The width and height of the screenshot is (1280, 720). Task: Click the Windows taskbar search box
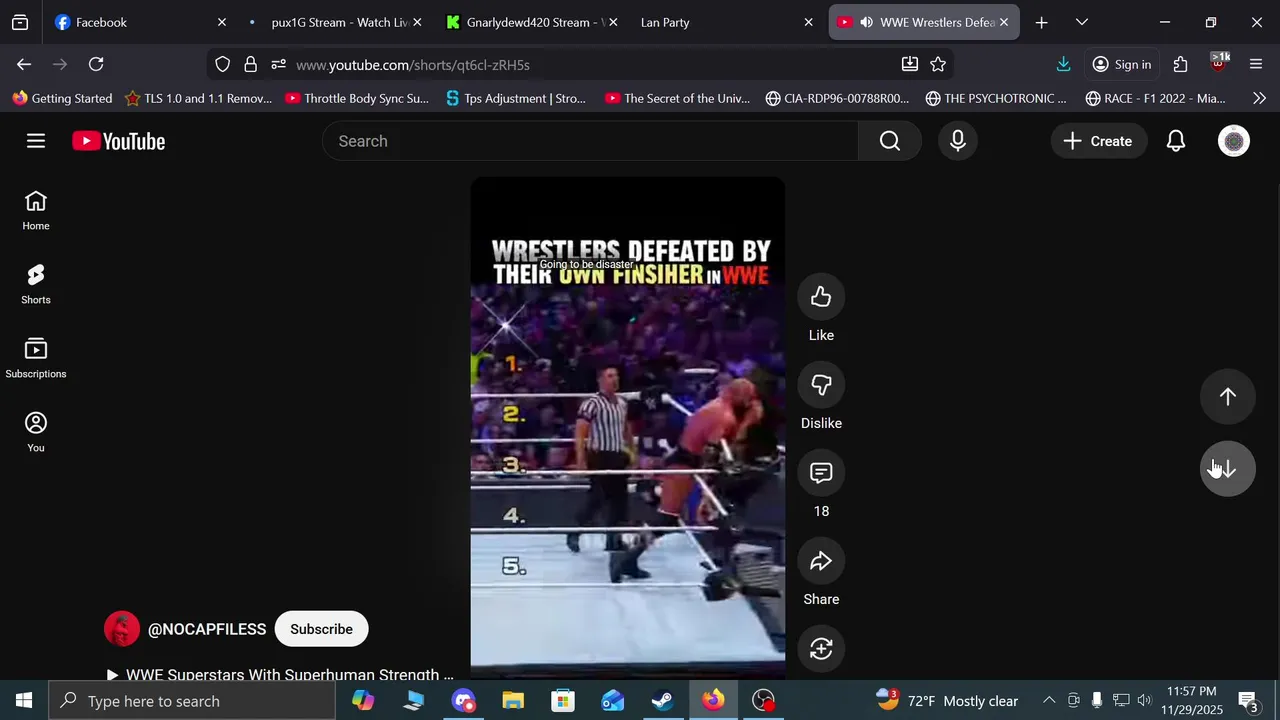pyautogui.click(x=192, y=701)
